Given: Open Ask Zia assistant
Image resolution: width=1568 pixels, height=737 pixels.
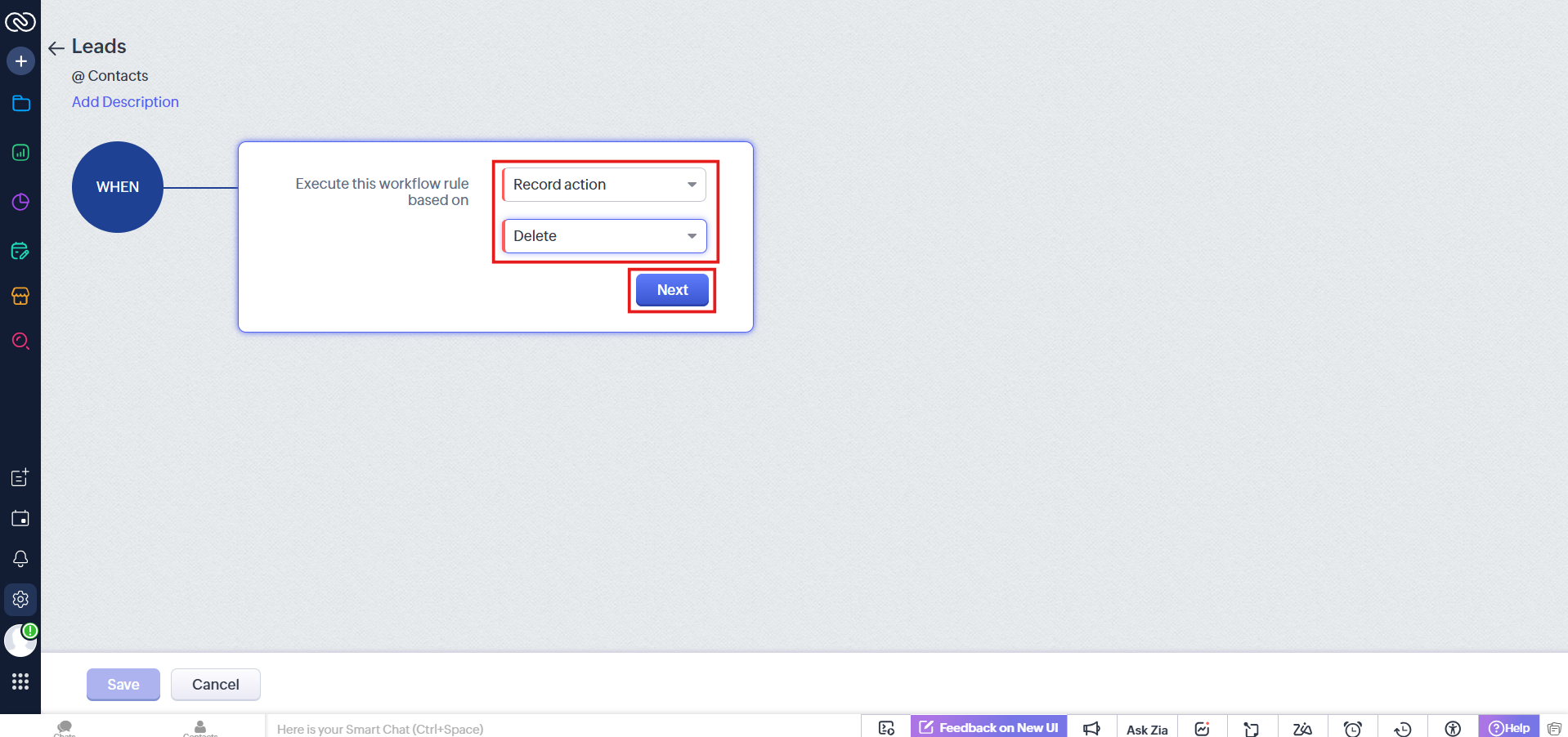Looking at the screenshot, I should [1147, 729].
